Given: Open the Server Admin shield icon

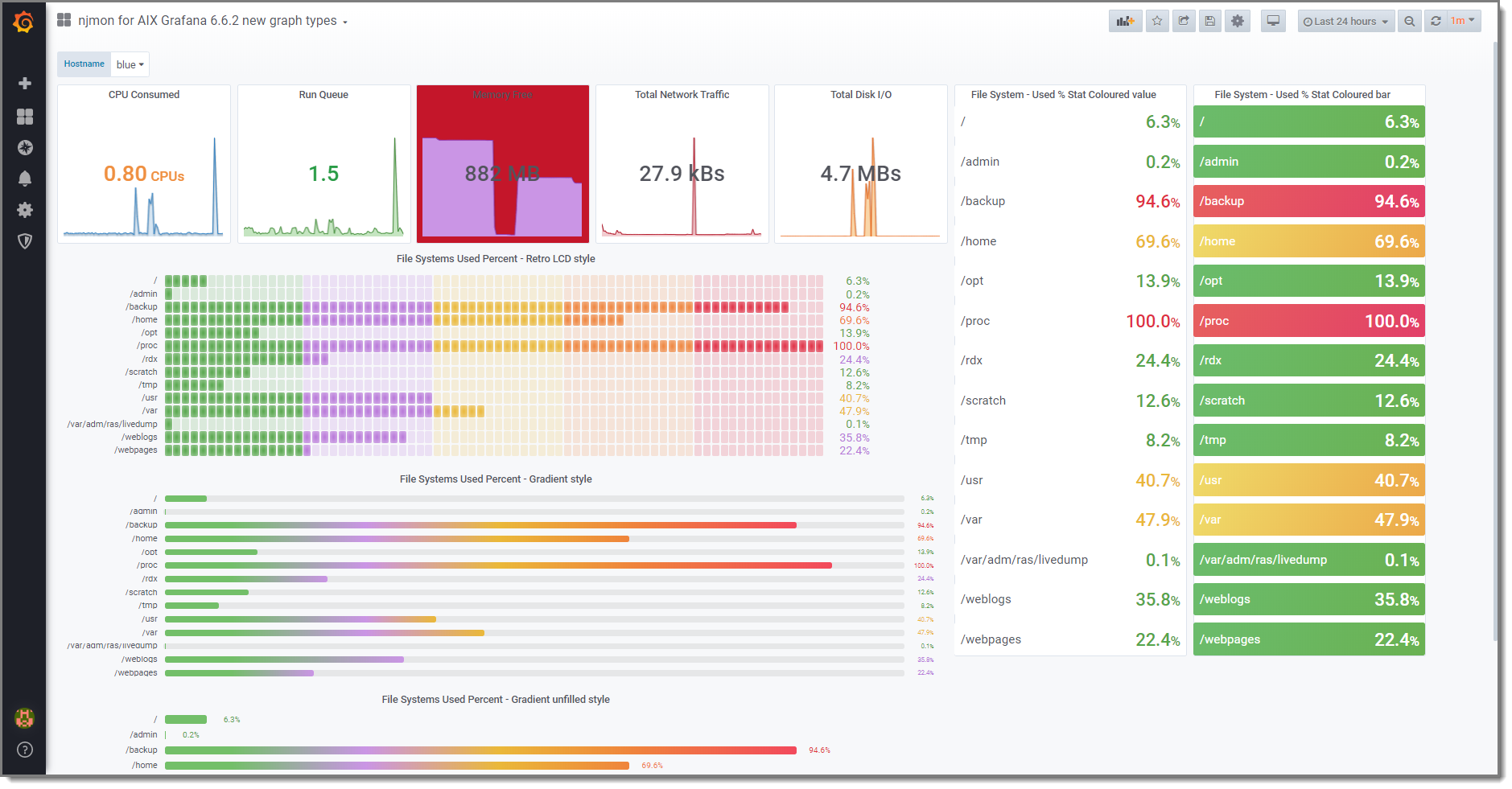Looking at the screenshot, I should click(x=25, y=241).
